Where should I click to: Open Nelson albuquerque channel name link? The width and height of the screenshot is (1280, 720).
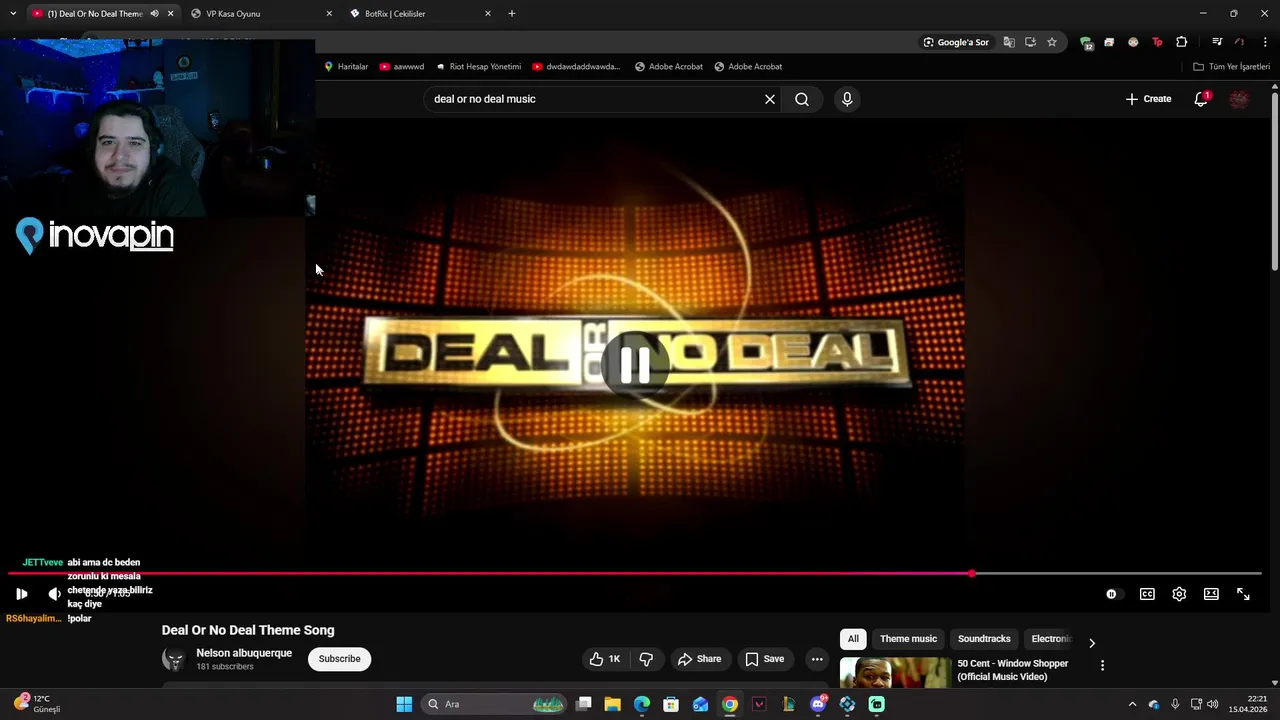244,653
